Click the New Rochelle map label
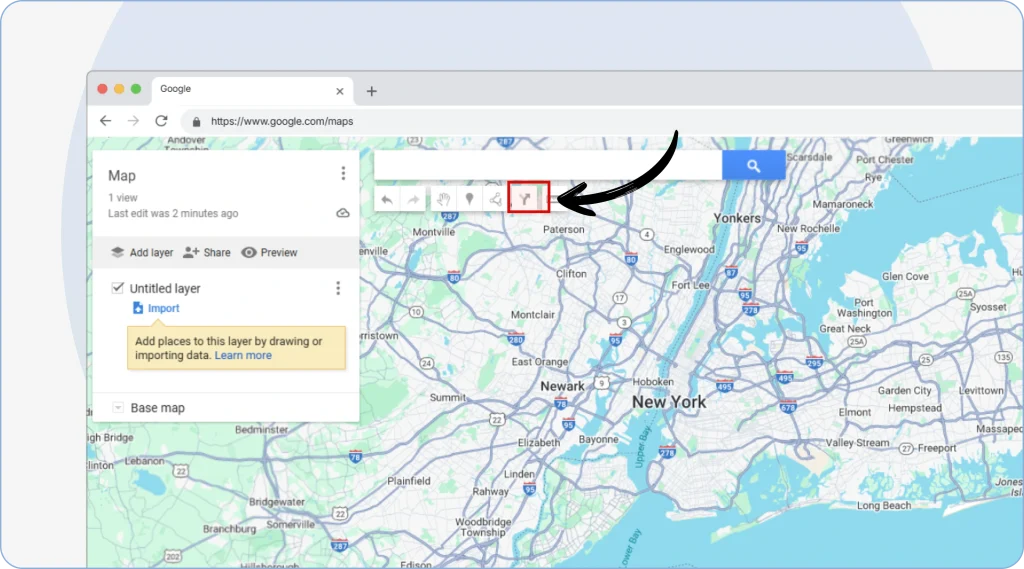 tap(808, 228)
